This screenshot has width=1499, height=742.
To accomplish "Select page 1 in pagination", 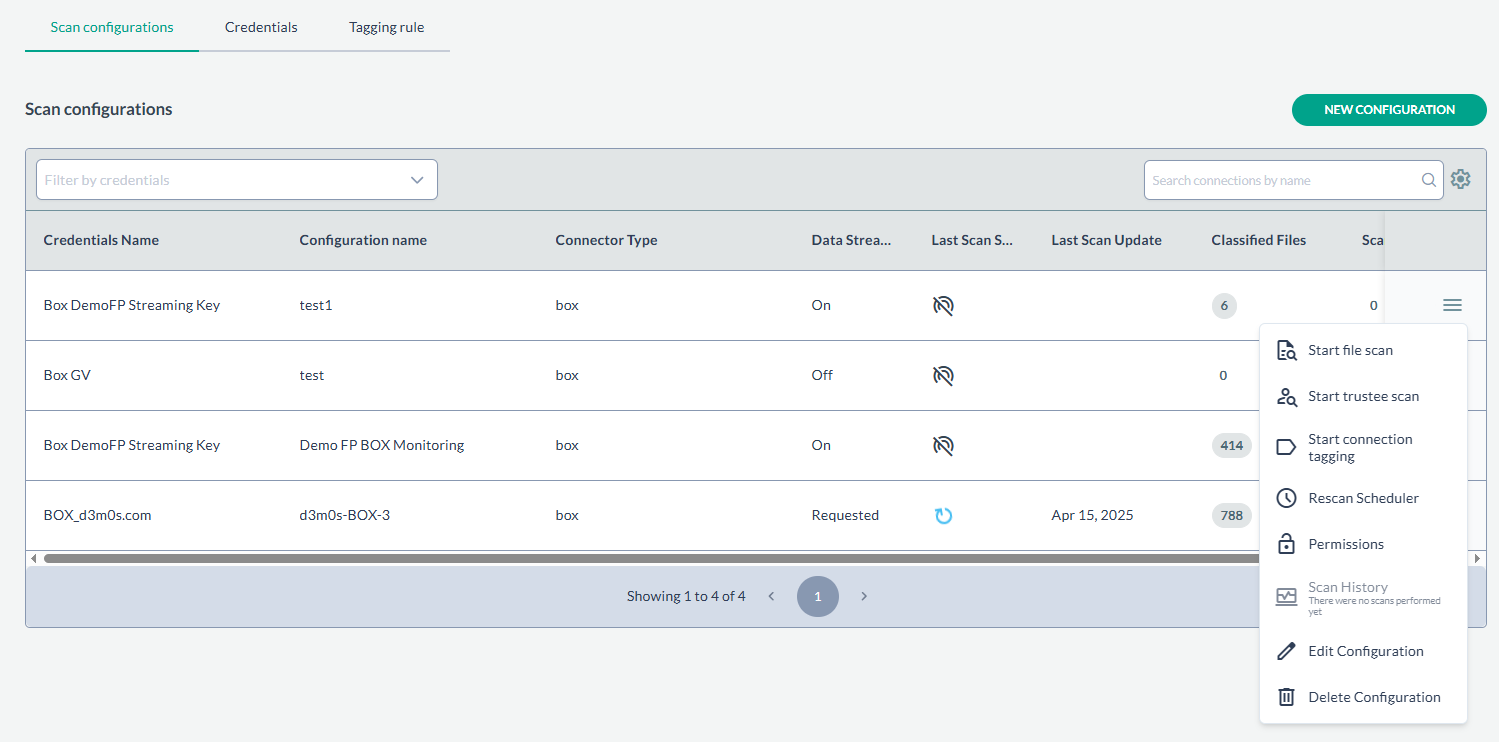I will [817, 596].
